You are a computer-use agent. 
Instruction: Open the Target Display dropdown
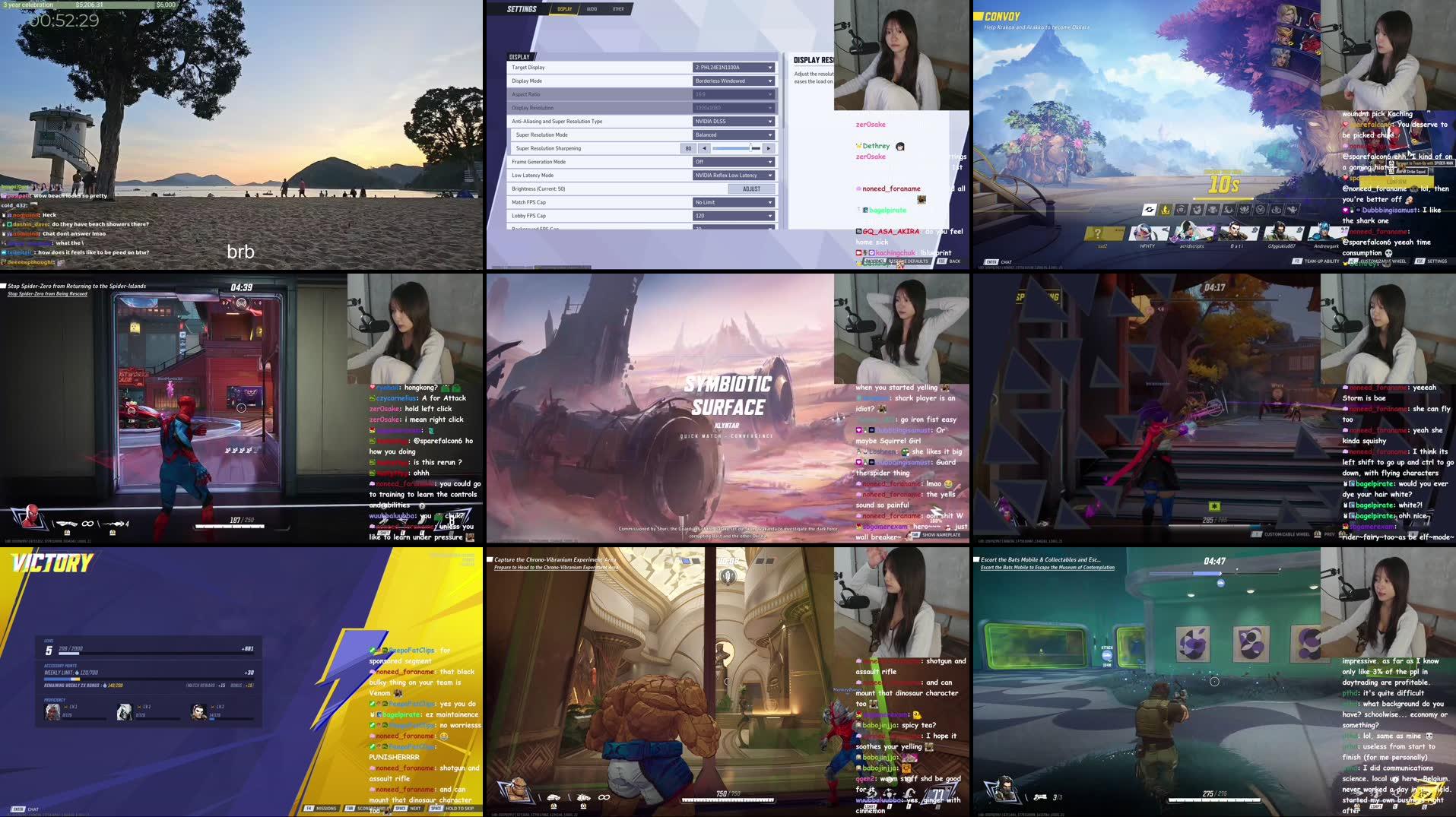click(734, 68)
